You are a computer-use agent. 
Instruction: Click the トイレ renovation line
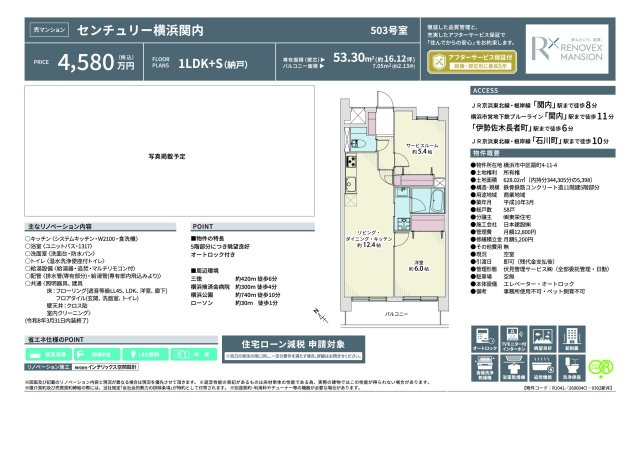[x=65, y=261]
